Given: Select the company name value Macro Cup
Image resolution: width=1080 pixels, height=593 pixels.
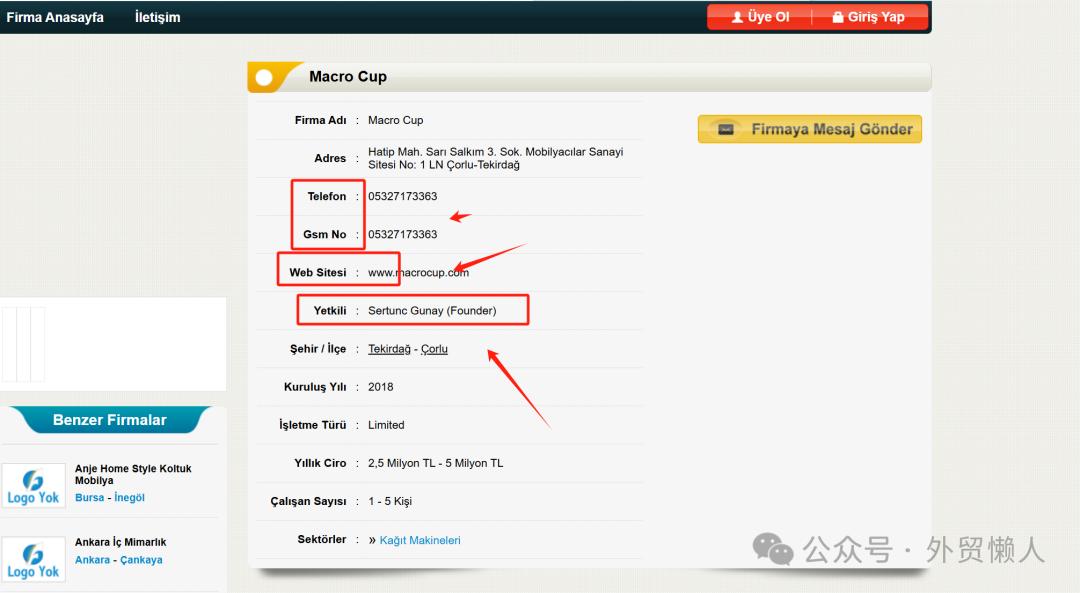Looking at the screenshot, I should pyautogui.click(x=395, y=120).
